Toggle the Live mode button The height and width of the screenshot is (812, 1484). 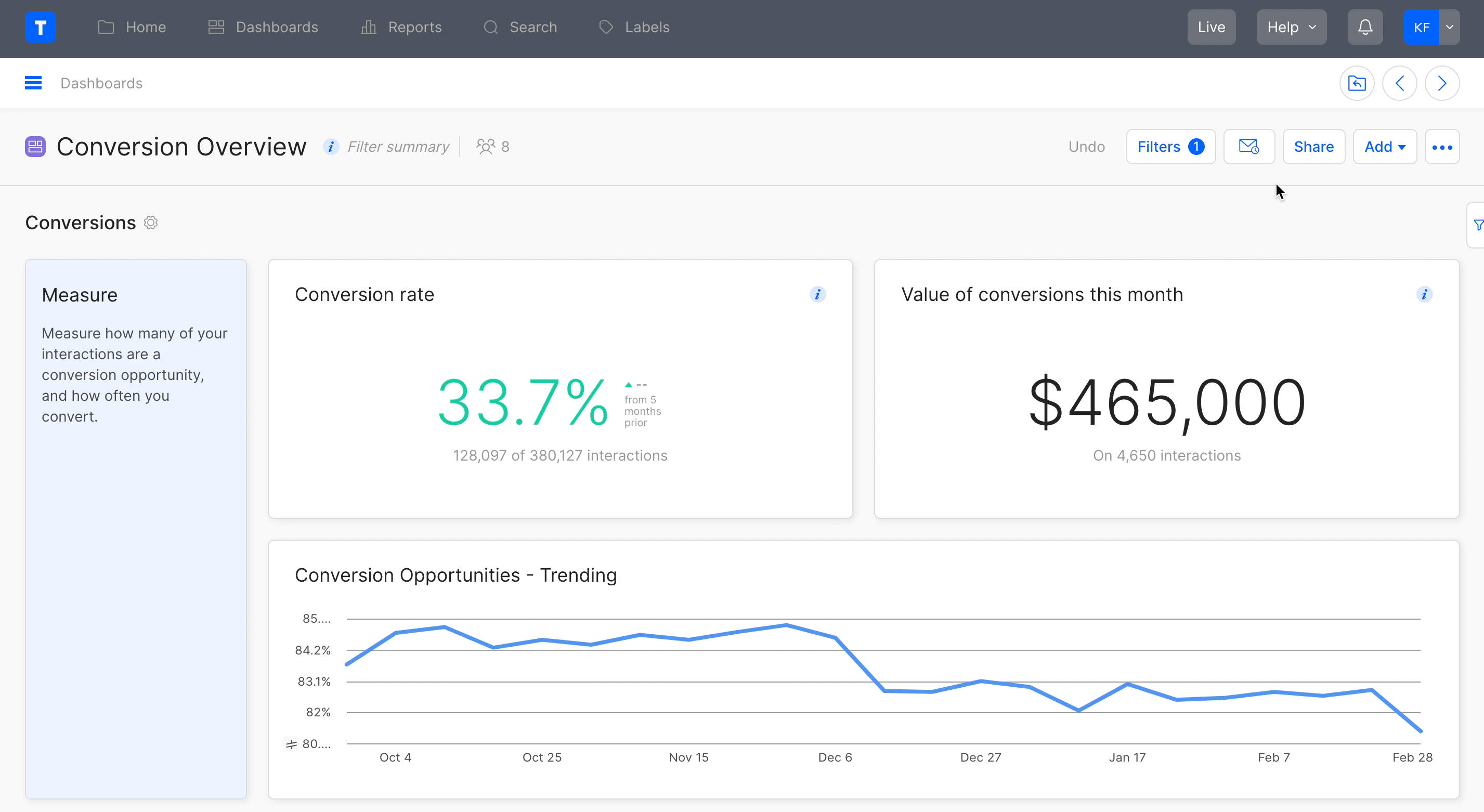[1211, 27]
